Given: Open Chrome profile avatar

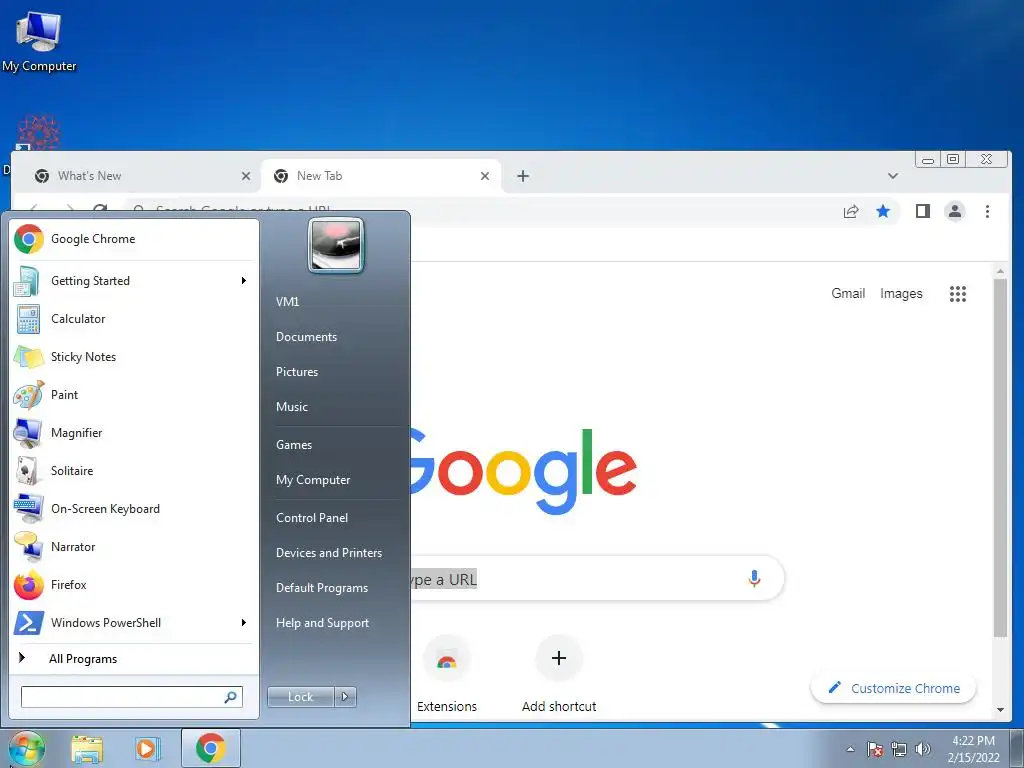Looking at the screenshot, I should [955, 211].
